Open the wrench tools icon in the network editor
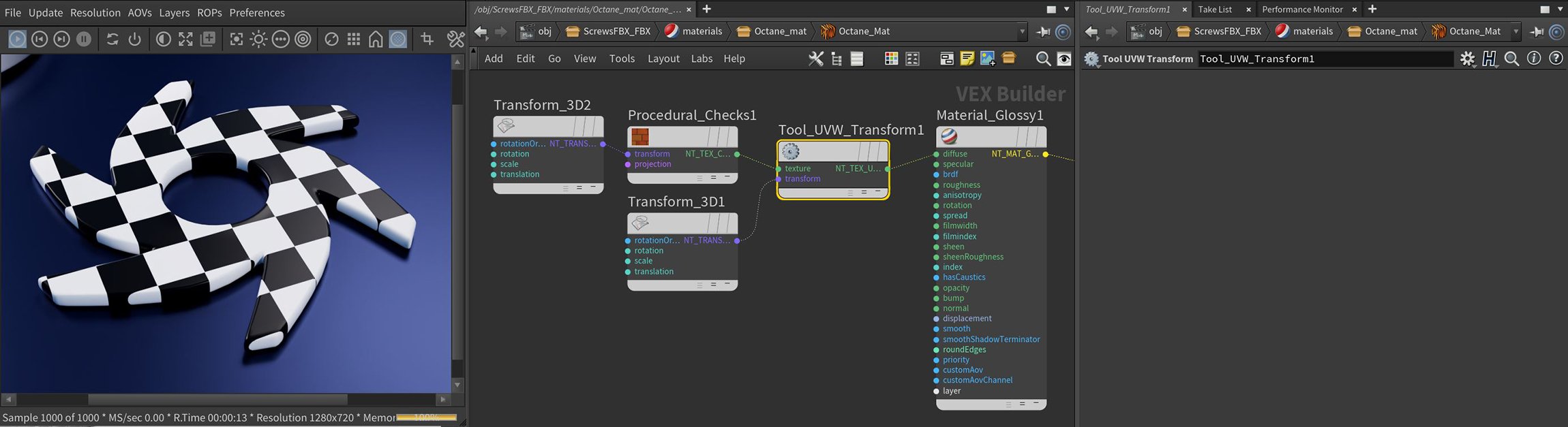 click(x=815, y=59)
